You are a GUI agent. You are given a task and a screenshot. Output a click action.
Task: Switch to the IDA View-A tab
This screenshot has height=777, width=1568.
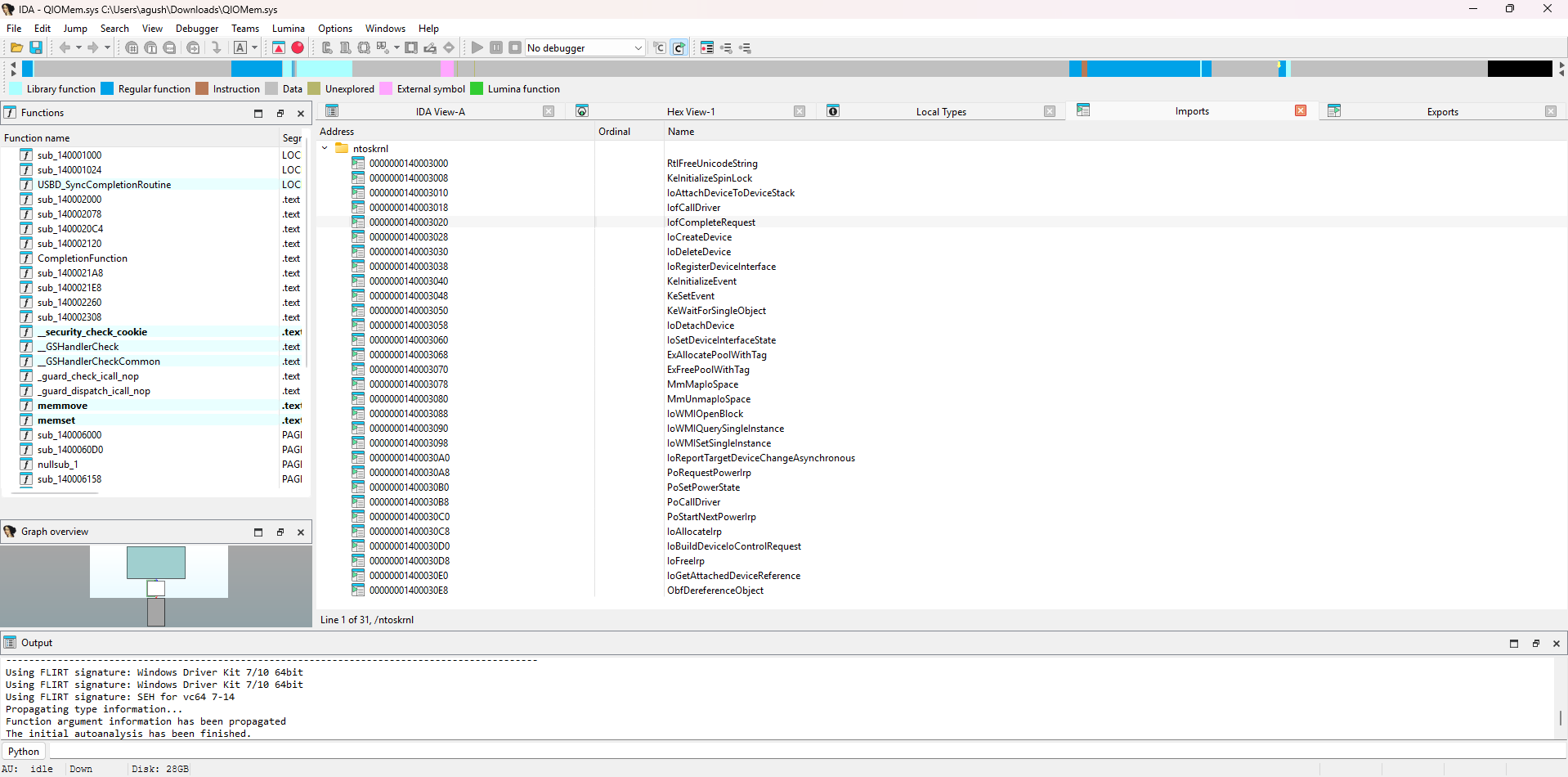[440, 112]
